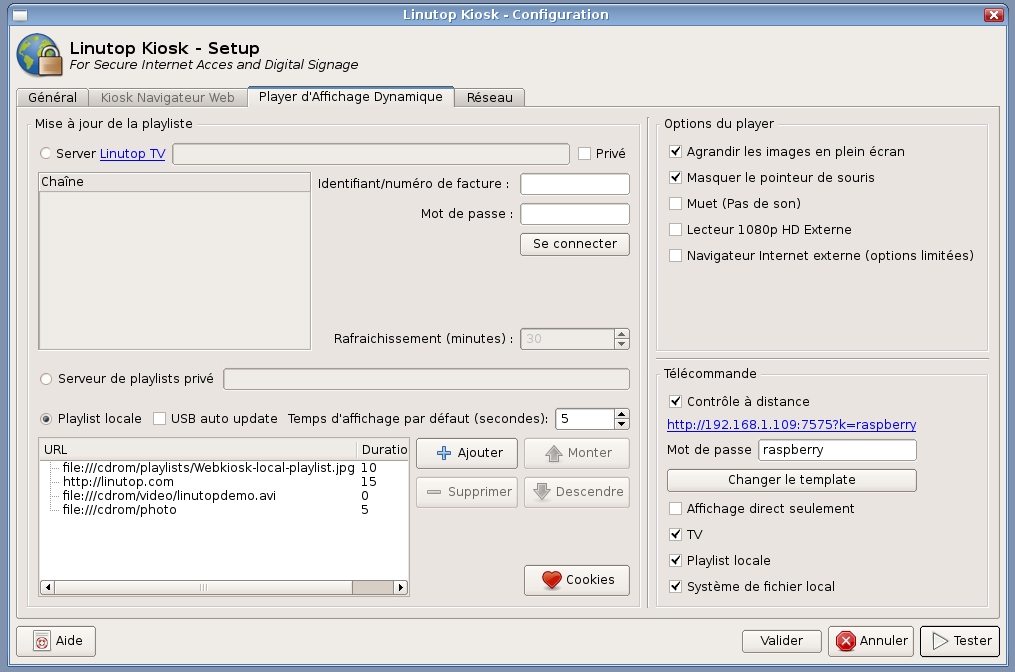Image resolution: width=1015 pixels, height=672 pixels.
Task: Select Webkiosk-local-playlist.jpg row
Action: point(223,467)
